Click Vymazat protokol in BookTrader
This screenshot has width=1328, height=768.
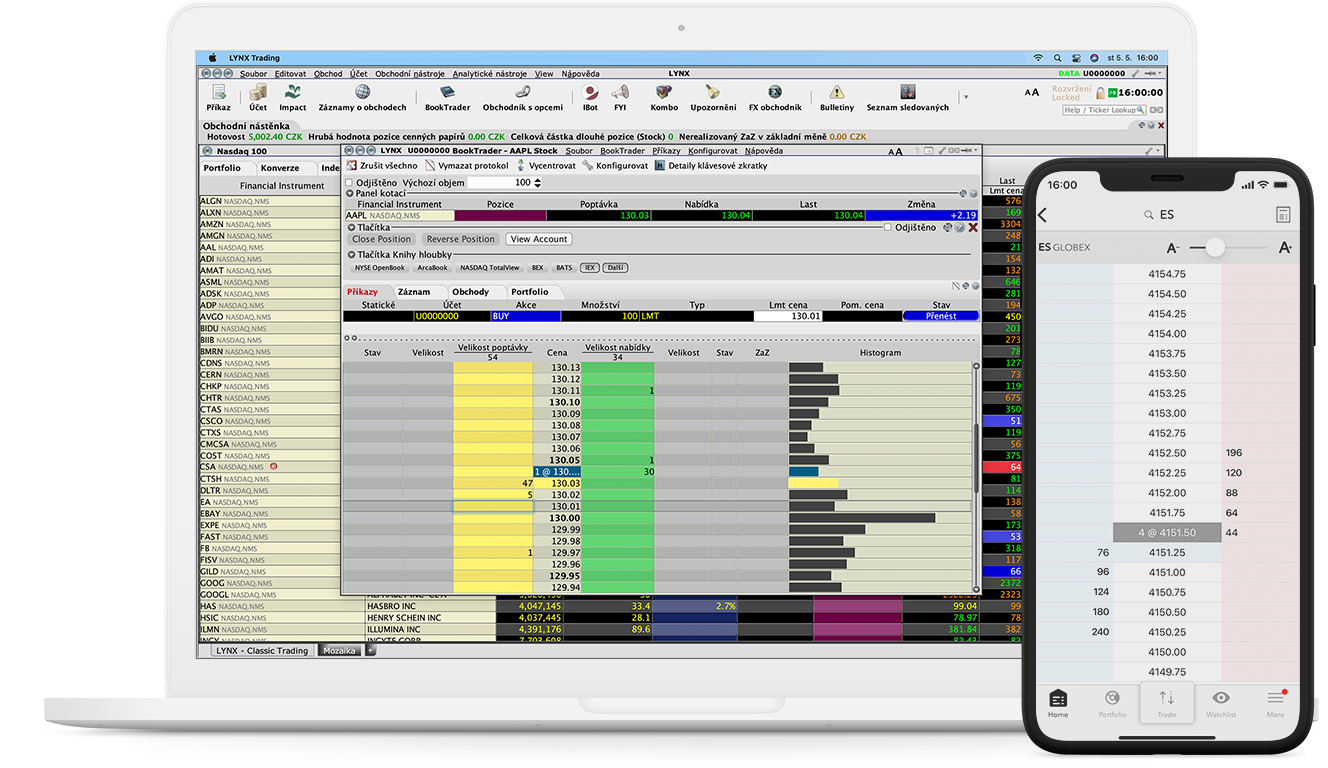point(467,165)
